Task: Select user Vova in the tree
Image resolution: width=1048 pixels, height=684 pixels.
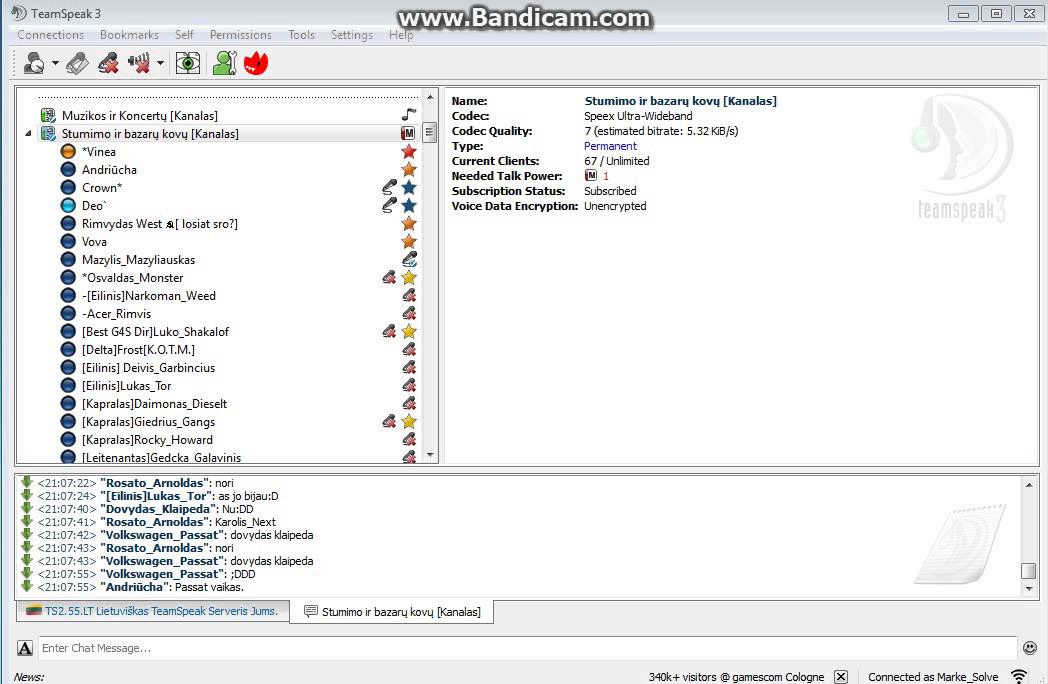Action: pos(94,242)
